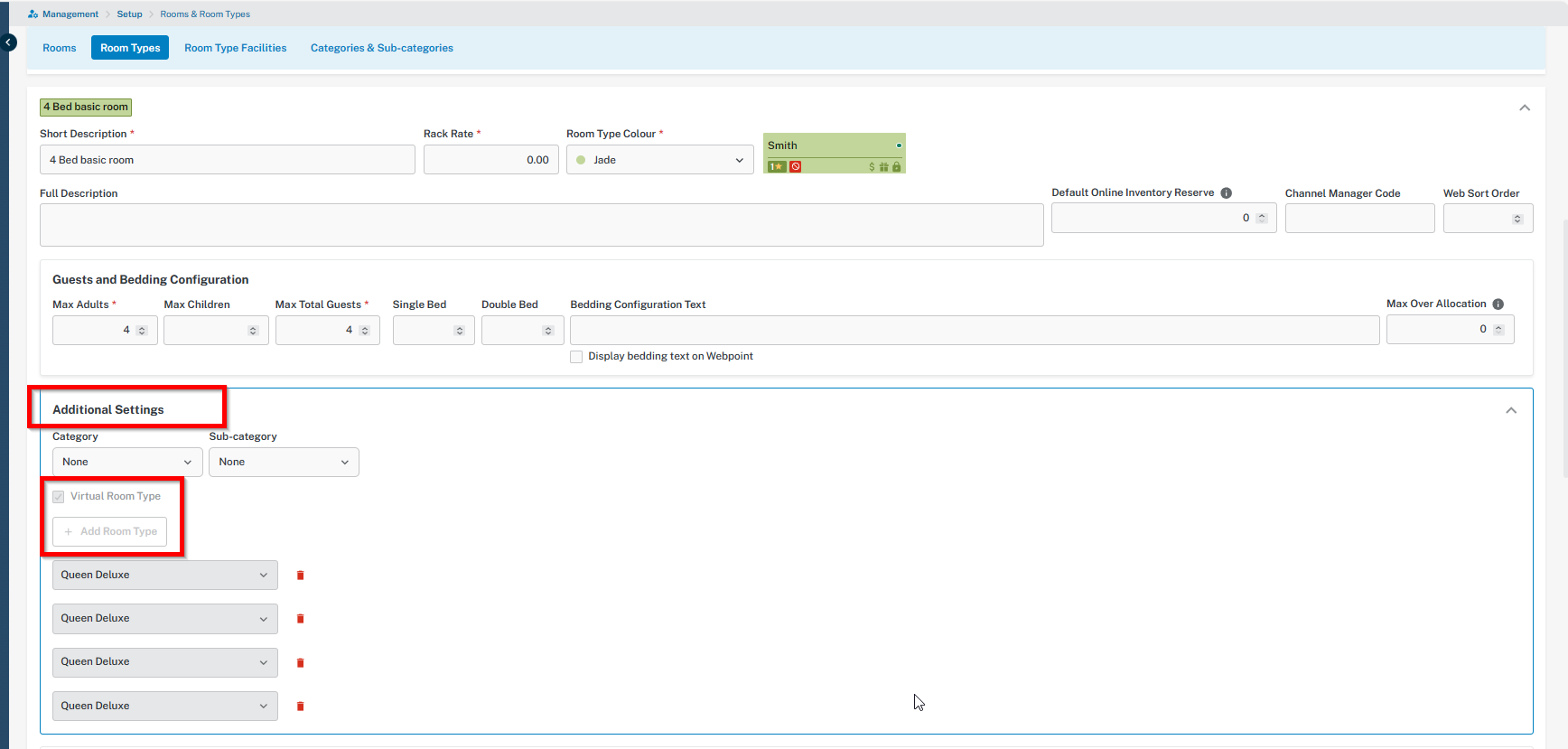Open the Sub-category dropdown
The height and width of the screenshot is (749, 1568).
(x=284, y=463)
